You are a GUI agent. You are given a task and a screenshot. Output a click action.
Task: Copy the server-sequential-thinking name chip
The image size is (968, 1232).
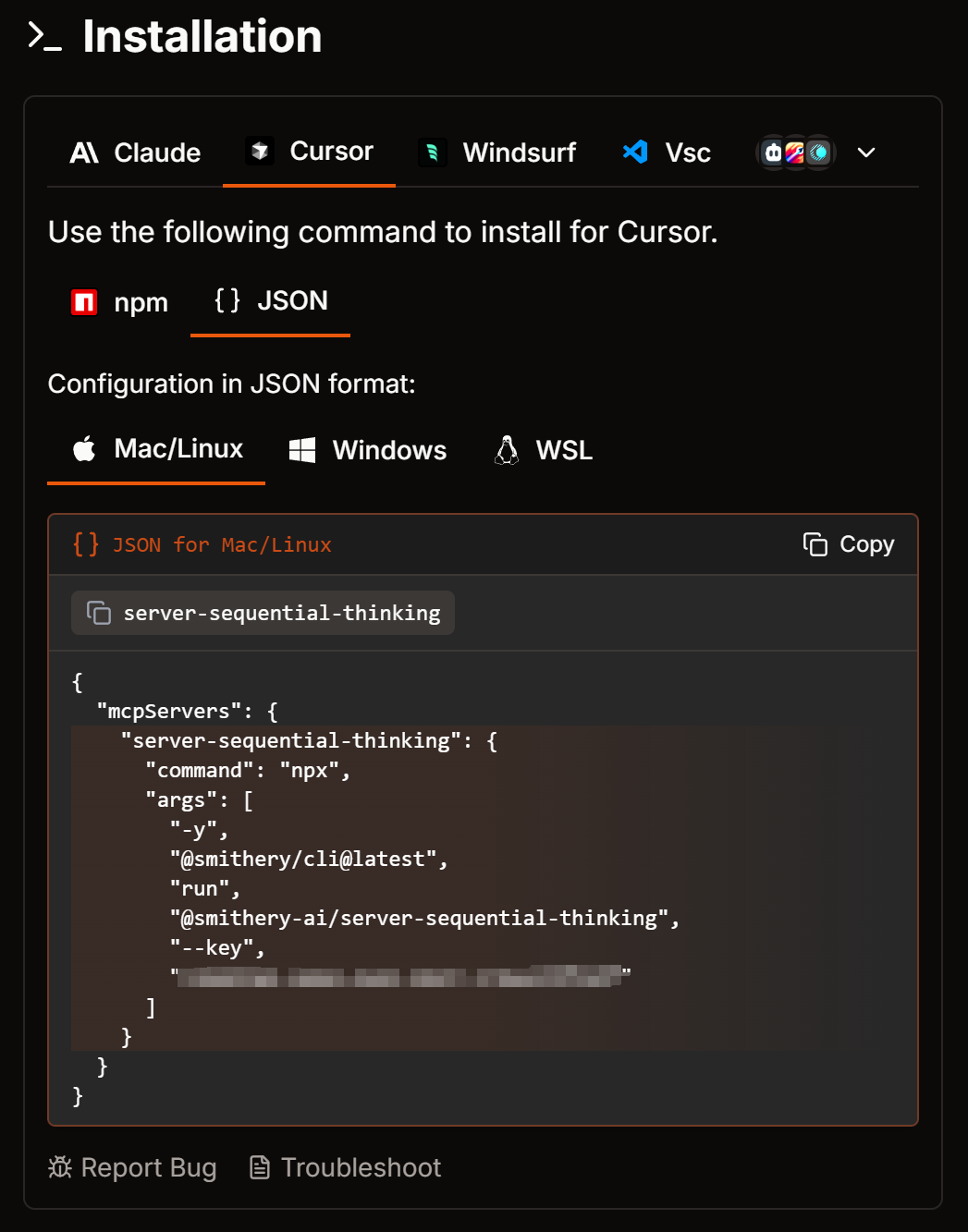pos(263,613)
